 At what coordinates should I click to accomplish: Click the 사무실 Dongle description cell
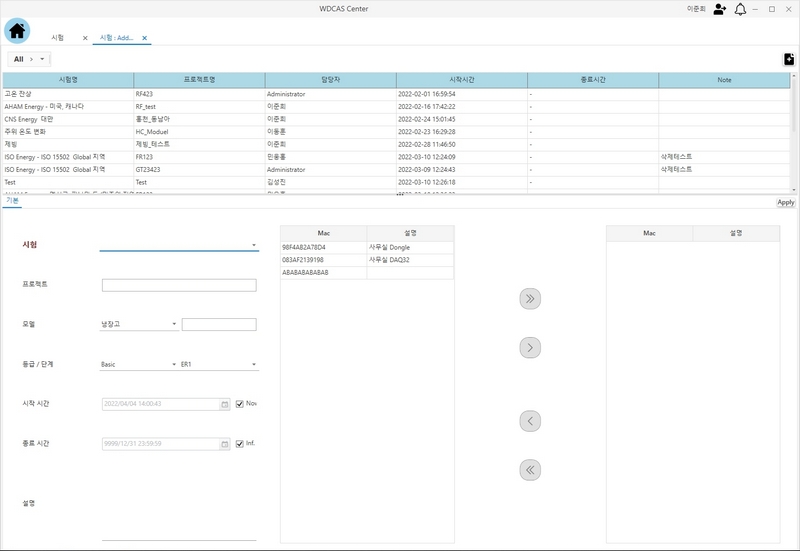[x=410, y=247]
